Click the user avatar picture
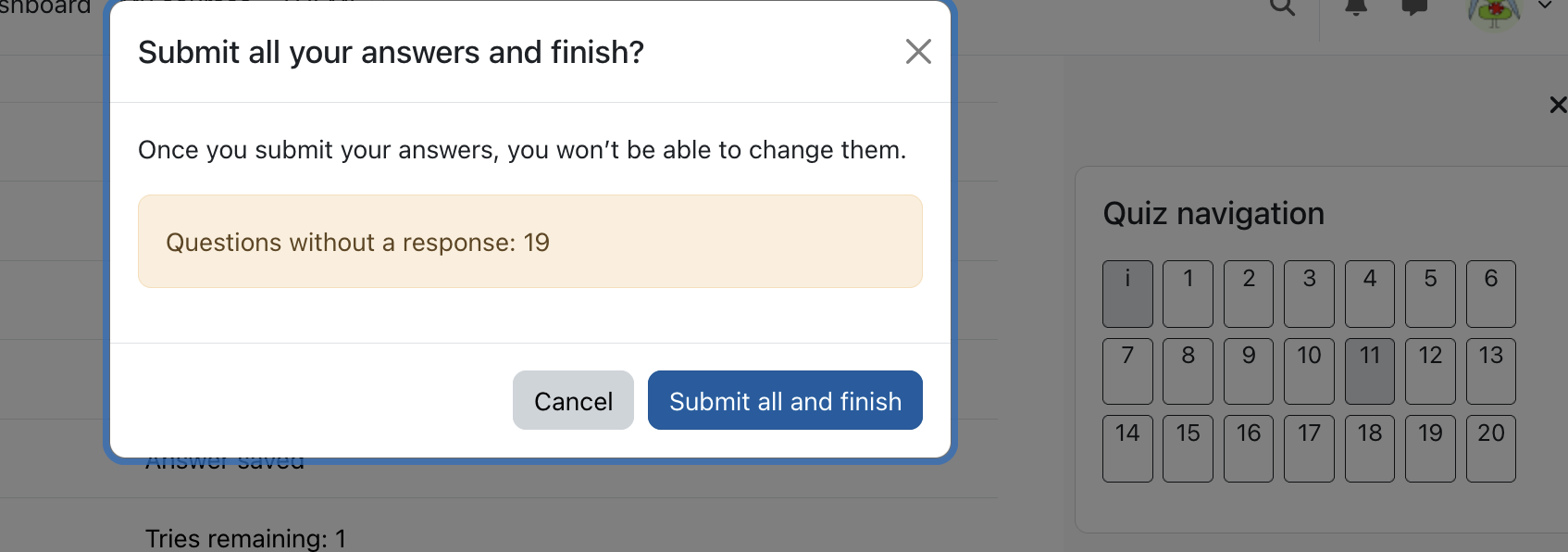The width and height of the screenshot is (1568, 552). [1494, 11]
